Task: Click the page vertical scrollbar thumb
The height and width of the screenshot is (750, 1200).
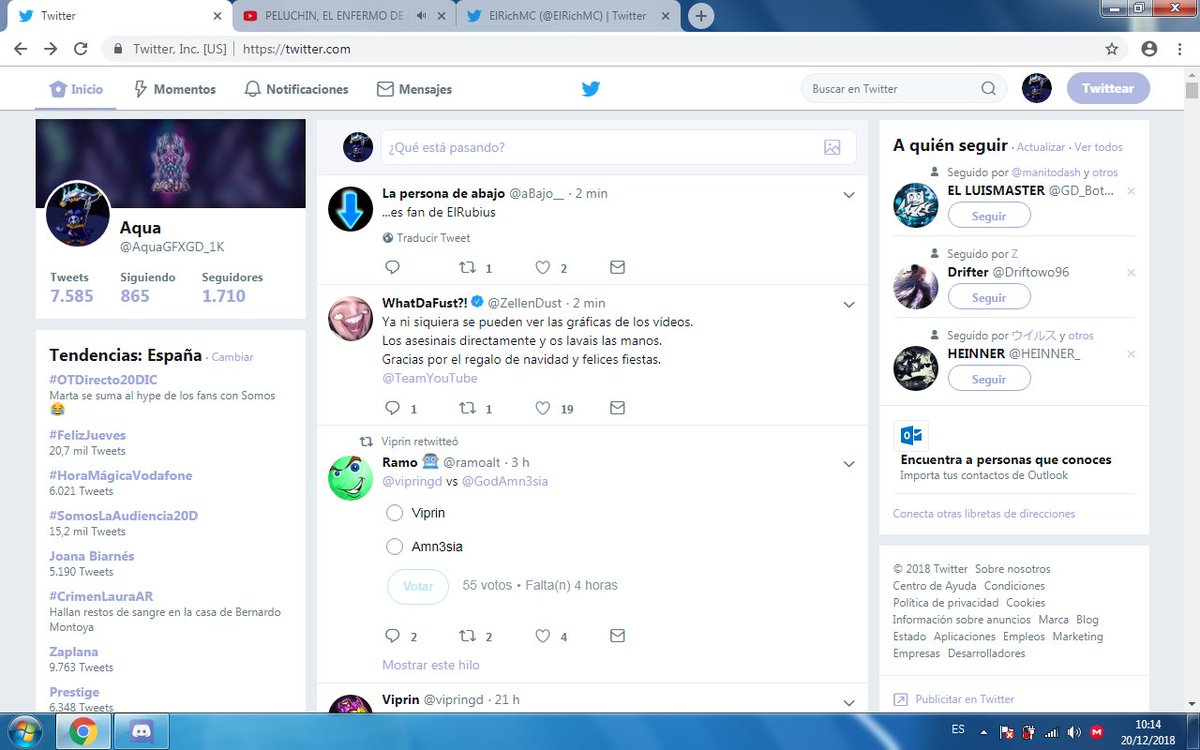Action: (x=1191, y=90)
